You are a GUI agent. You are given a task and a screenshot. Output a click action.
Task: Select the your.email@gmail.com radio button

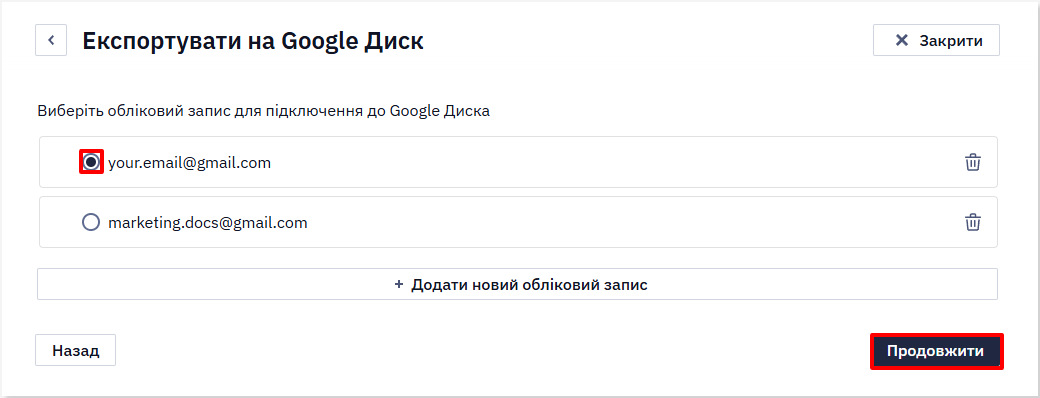[91, 162]
